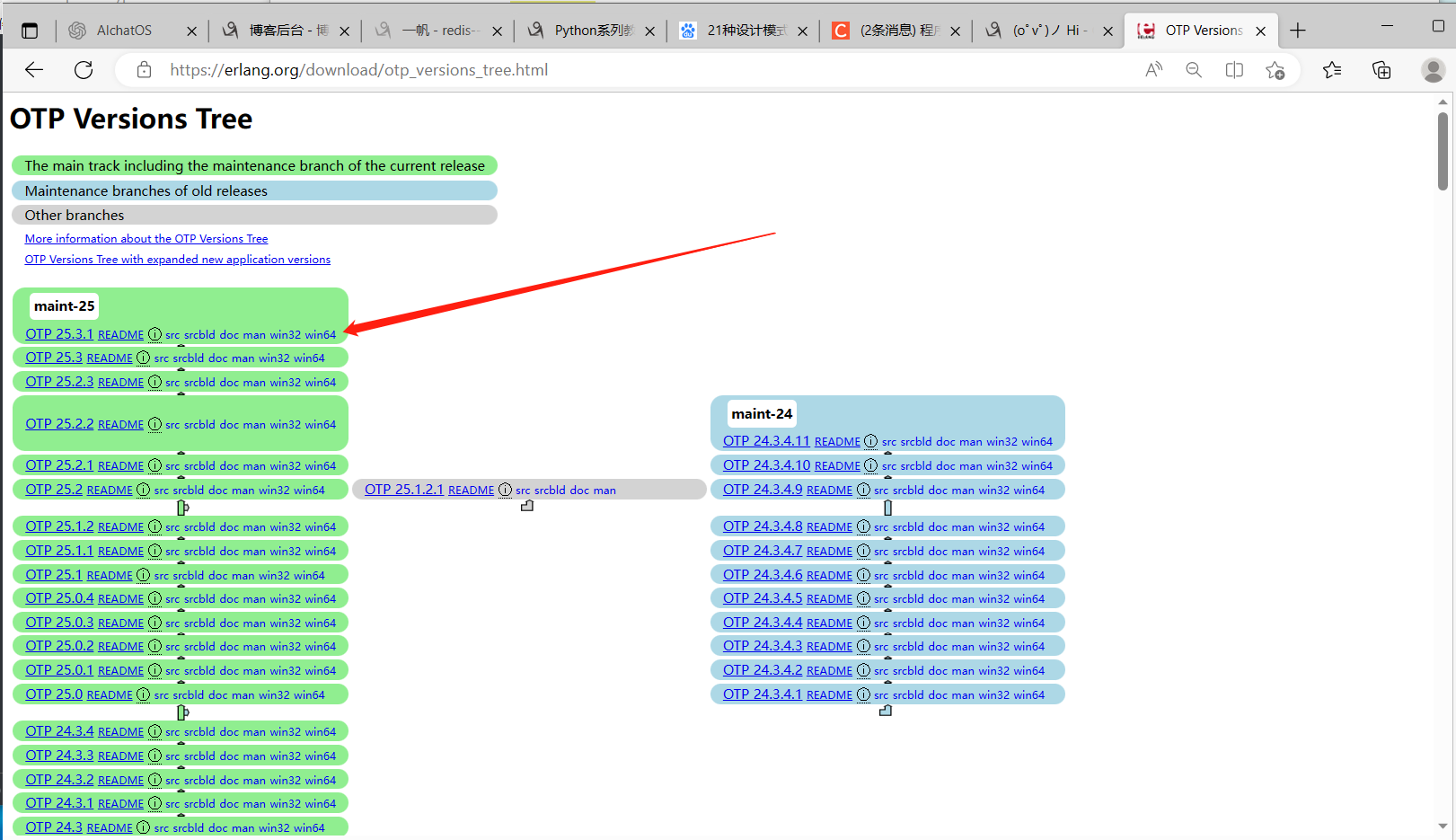Open the OTP 25.0.4 version link
Screen dimensions: 1456x840
(59, 597)
